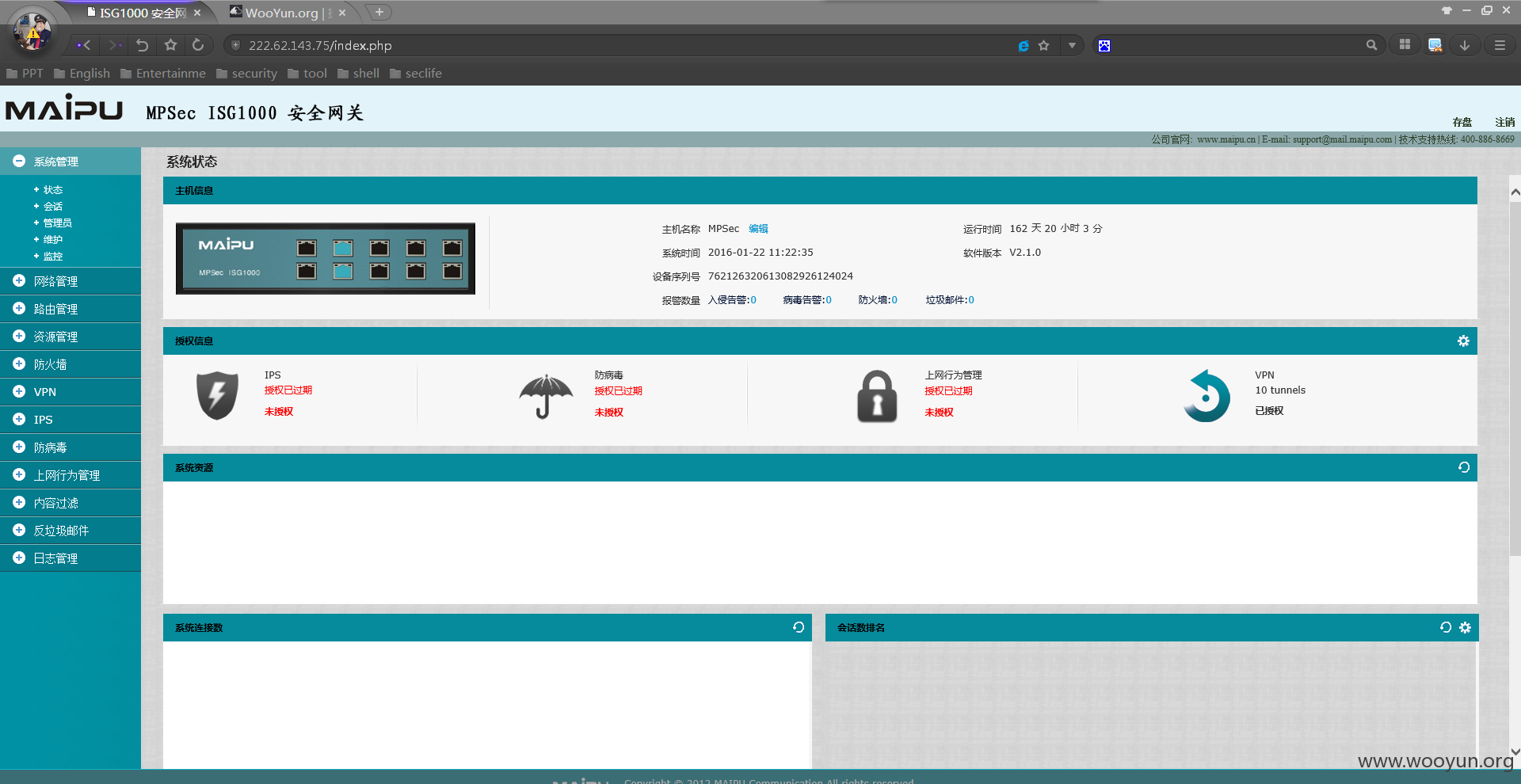Refresh the 系统连接数 panel
The width and height of the screenshot is (1521, 784).
coord(799,627)
